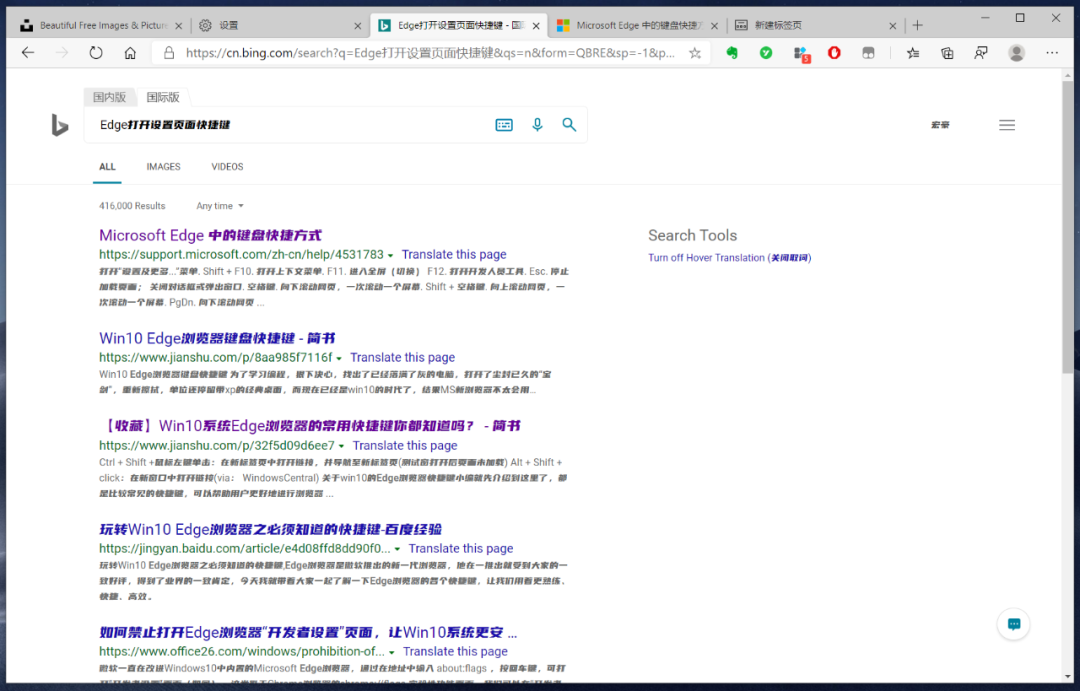The image size is (1080, 691).
Task: Open Collections in the Edge toolbar
Action: [946, 53]
